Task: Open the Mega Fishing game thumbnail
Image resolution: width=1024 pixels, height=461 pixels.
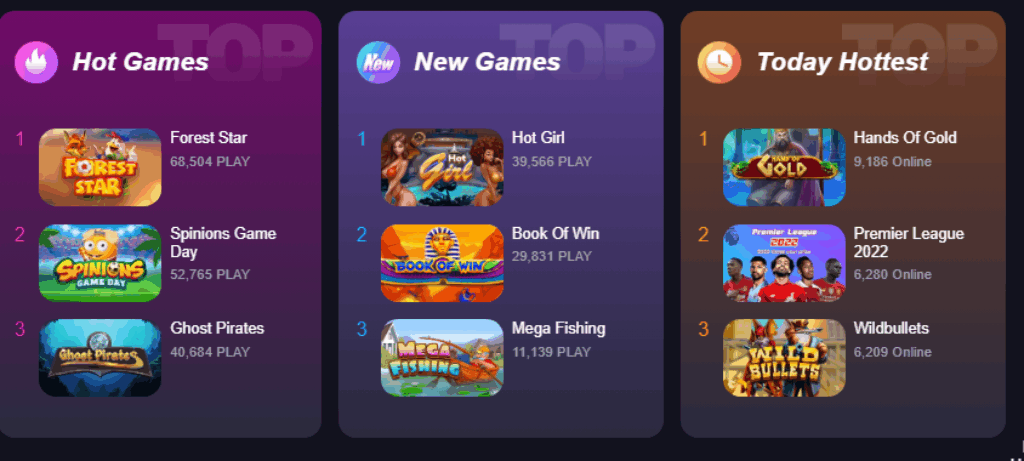Action: [x=442, y=358]
